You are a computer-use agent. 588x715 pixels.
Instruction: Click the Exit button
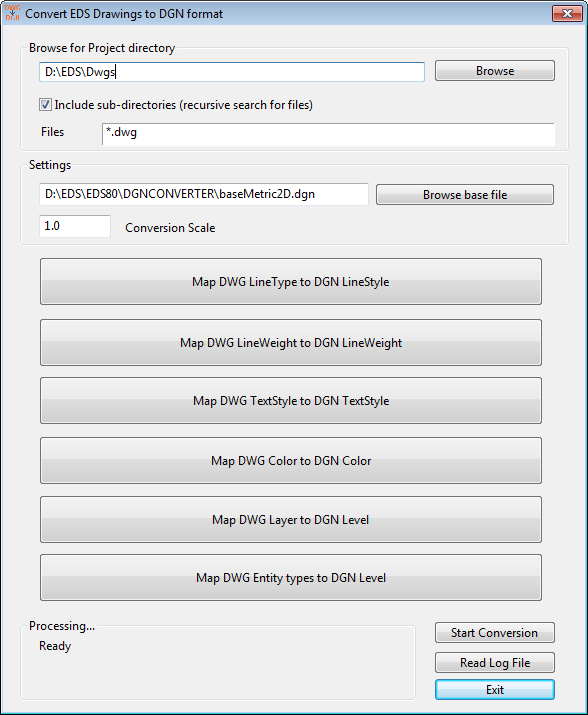(x=494, y=689)
